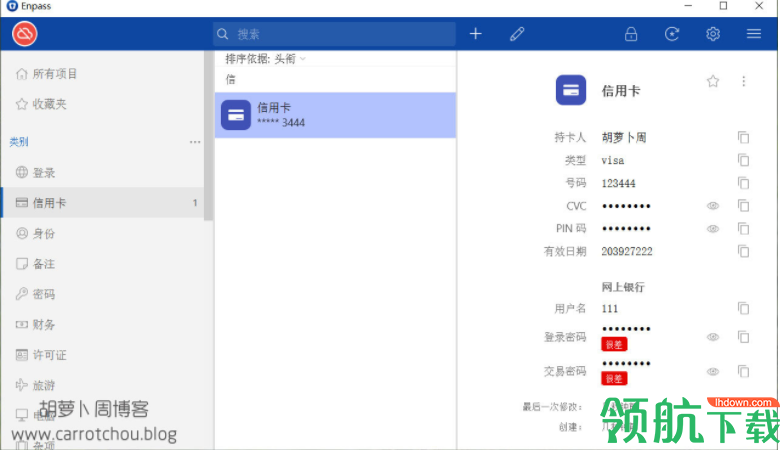780x450 pixels.
Task: Select the 信用卡 category in sidebar
Action: click(103, 203)
